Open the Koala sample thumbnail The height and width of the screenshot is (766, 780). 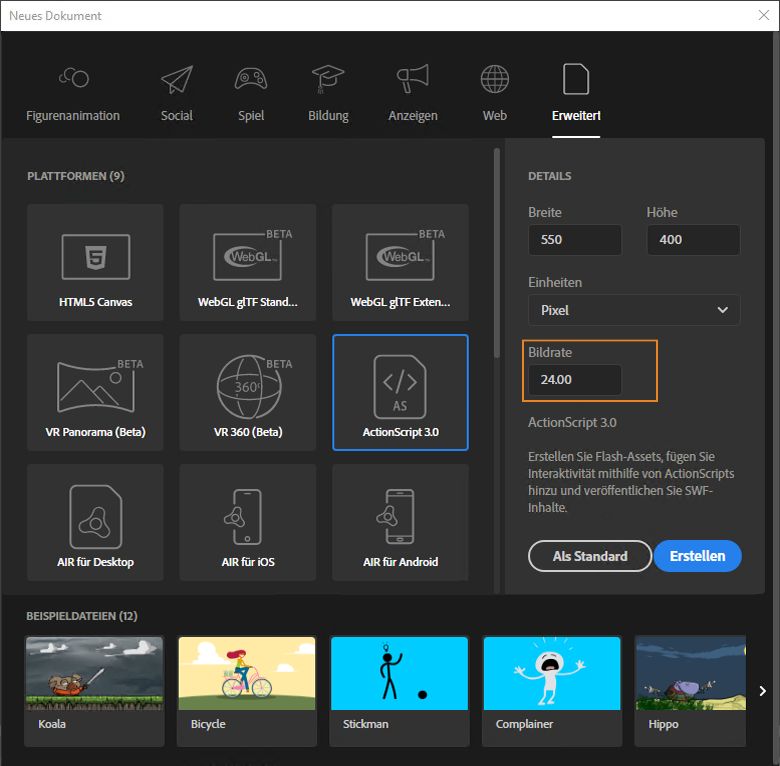pyautogui.click(x=94, y=673)
